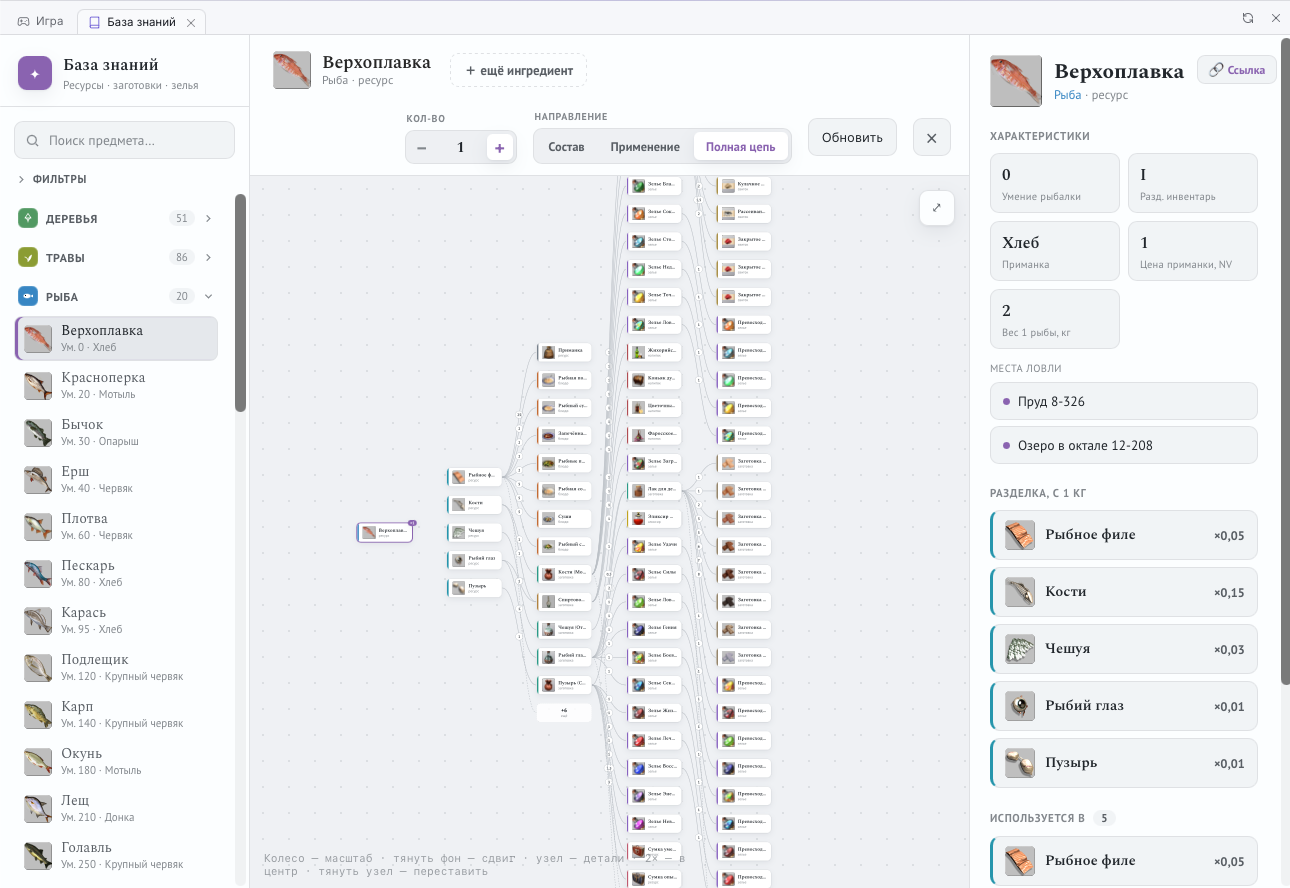Click the Травы category icon

tap(28, 257)
